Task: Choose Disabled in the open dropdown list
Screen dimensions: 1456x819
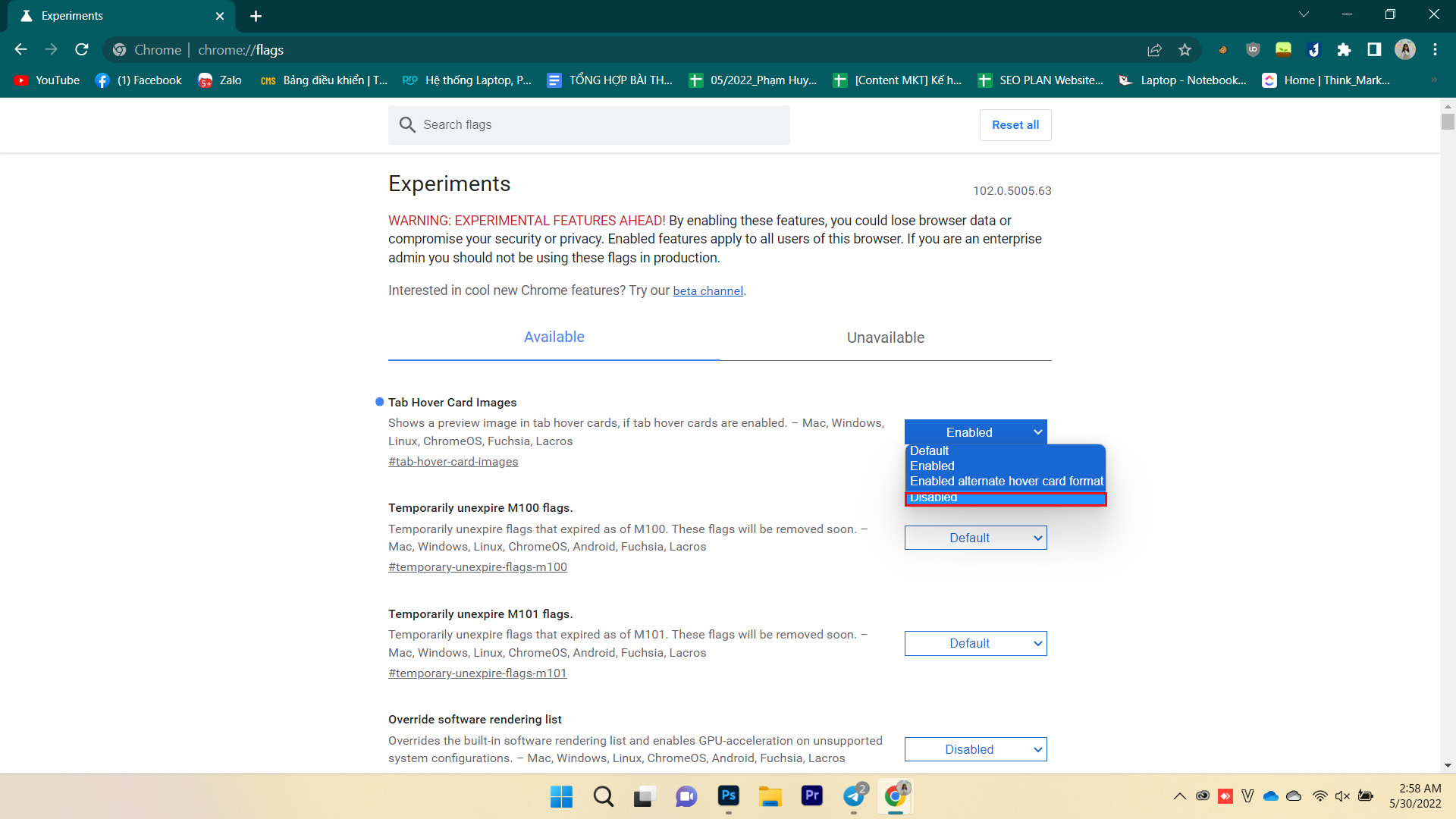Action: click(1006, 498)
